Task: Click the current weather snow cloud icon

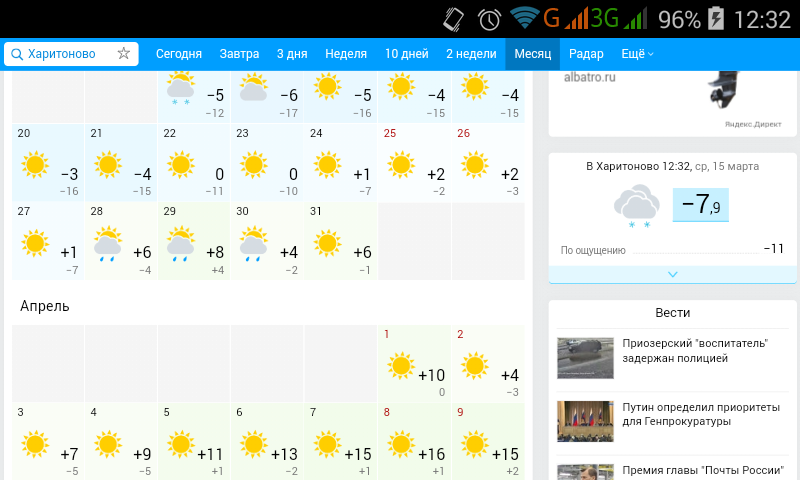Action: 636,206
